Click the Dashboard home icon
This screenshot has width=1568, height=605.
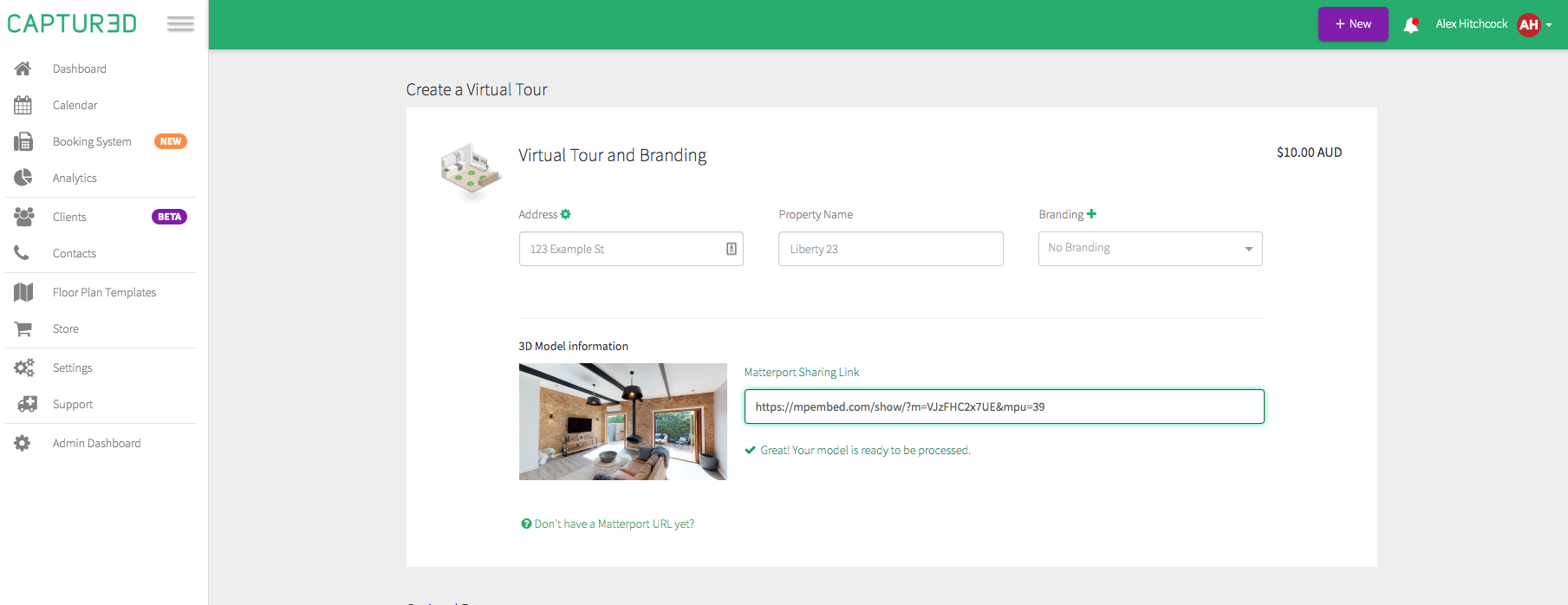[x=23, y=68]
